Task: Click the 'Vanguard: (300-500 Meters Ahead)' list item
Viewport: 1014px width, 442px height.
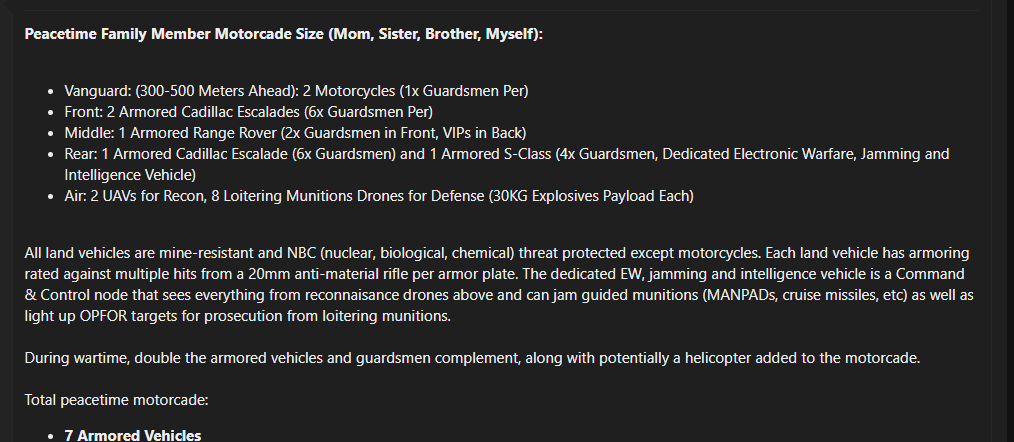Action: point(296,91)
